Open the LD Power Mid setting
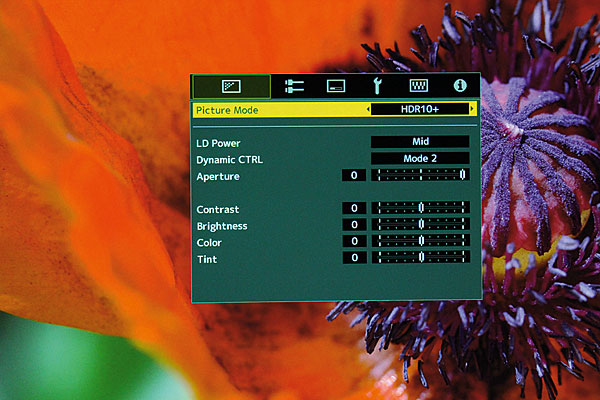Image resolution: width=600 pixels, height=400 pixels. 420,142
